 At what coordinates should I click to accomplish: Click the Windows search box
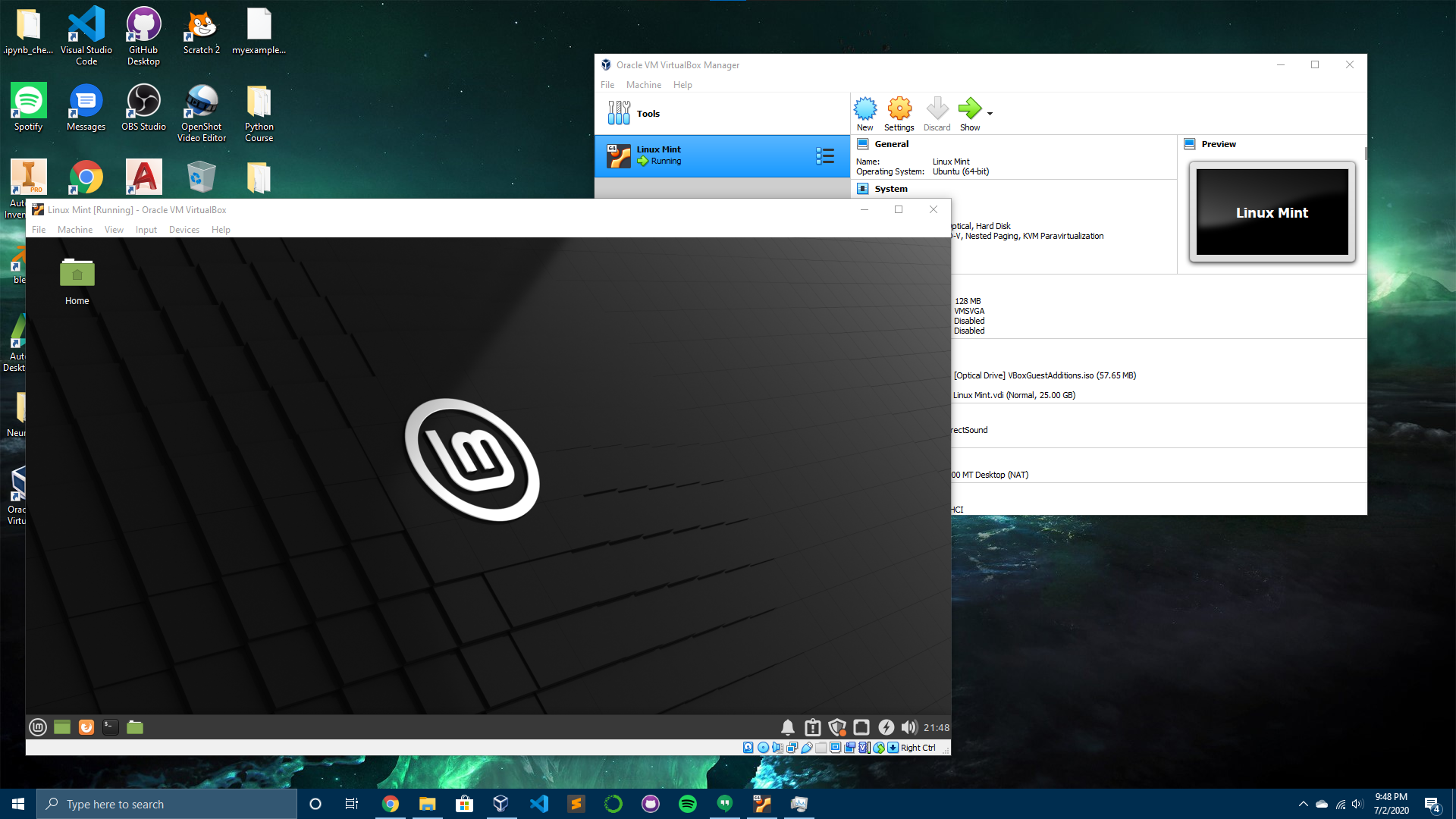[167, 804]
